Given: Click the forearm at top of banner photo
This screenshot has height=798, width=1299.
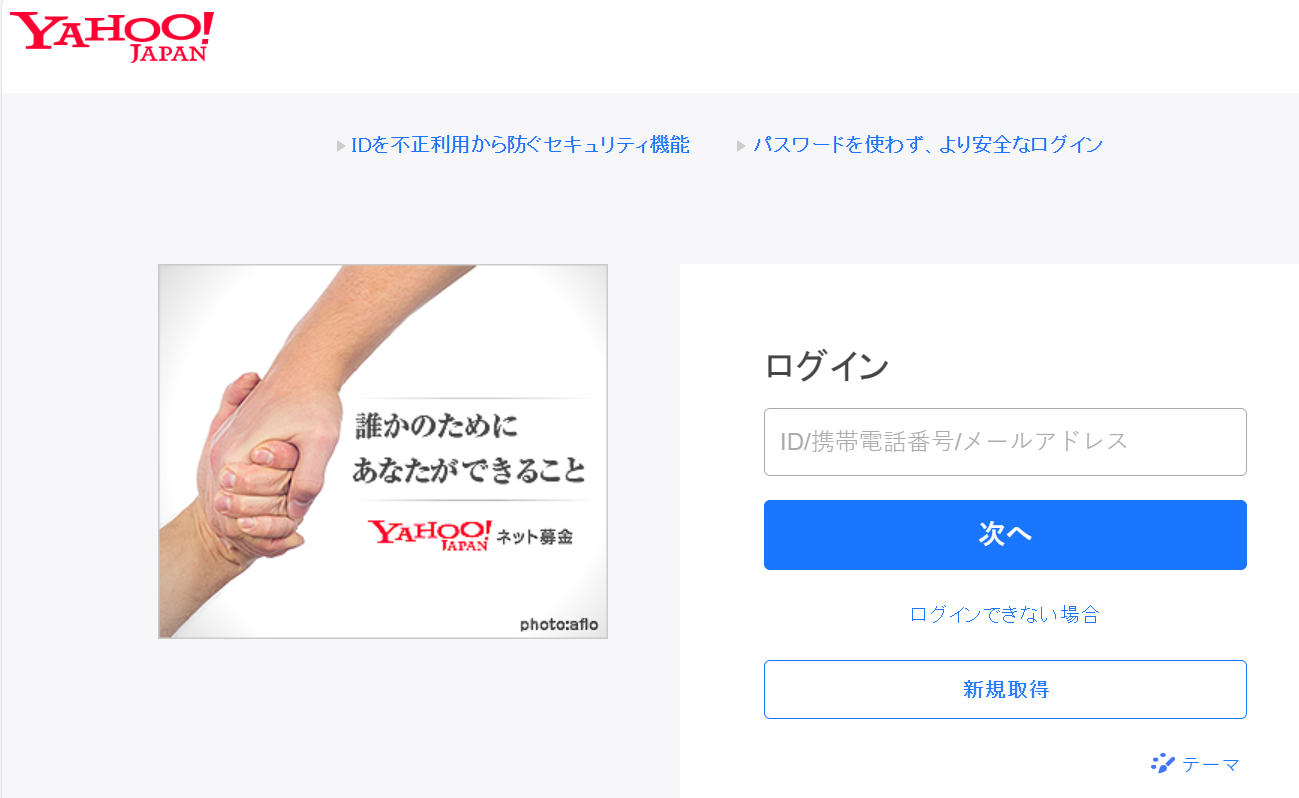Looking at the screenshot, I should click(x=400, y=310).
